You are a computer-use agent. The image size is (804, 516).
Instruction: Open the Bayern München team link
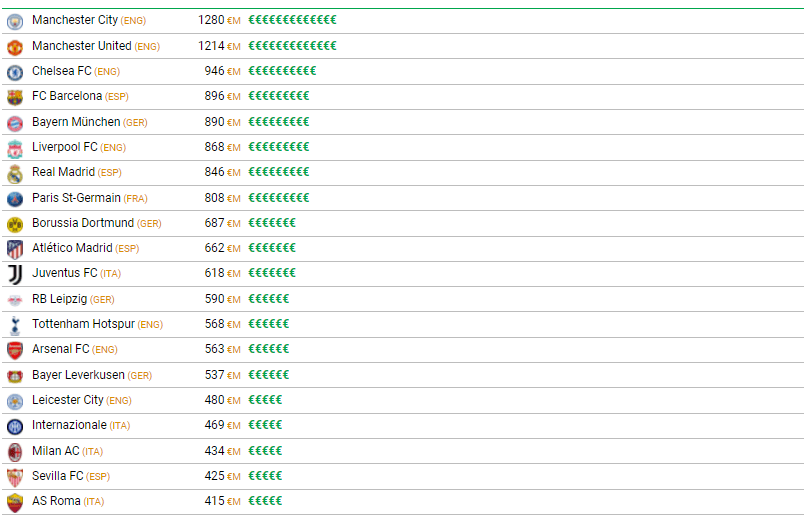[x=76, y=122]
